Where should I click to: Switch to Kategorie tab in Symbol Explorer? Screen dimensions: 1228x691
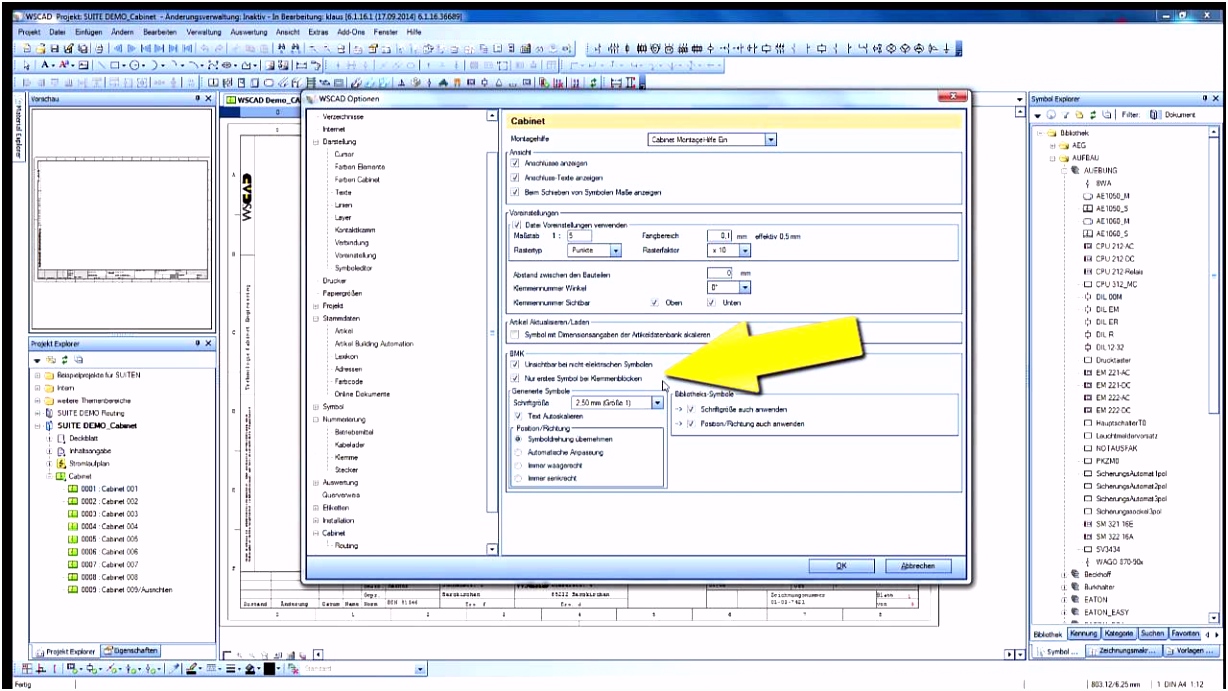(1119, 633)
